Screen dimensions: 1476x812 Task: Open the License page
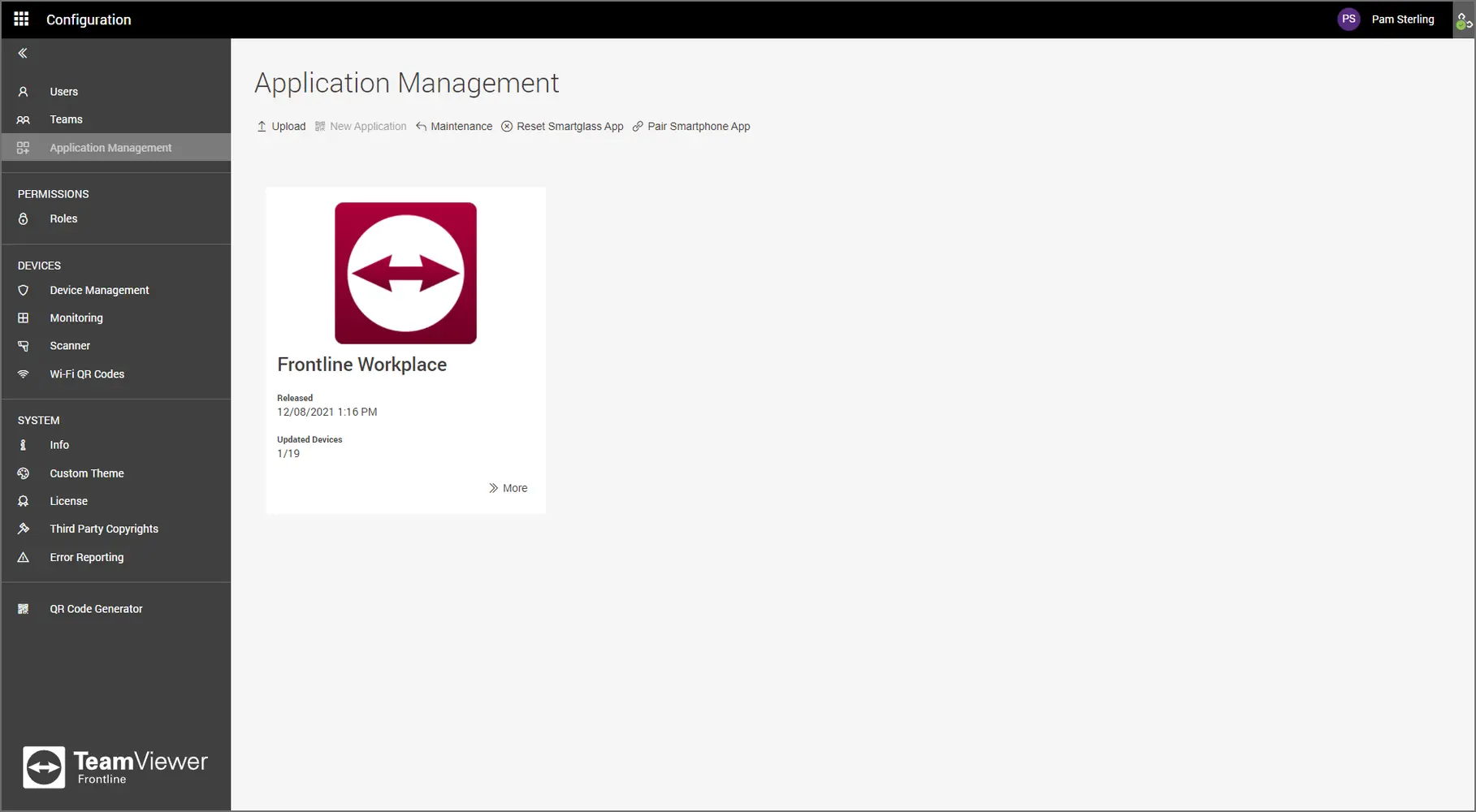coord(116,501)
